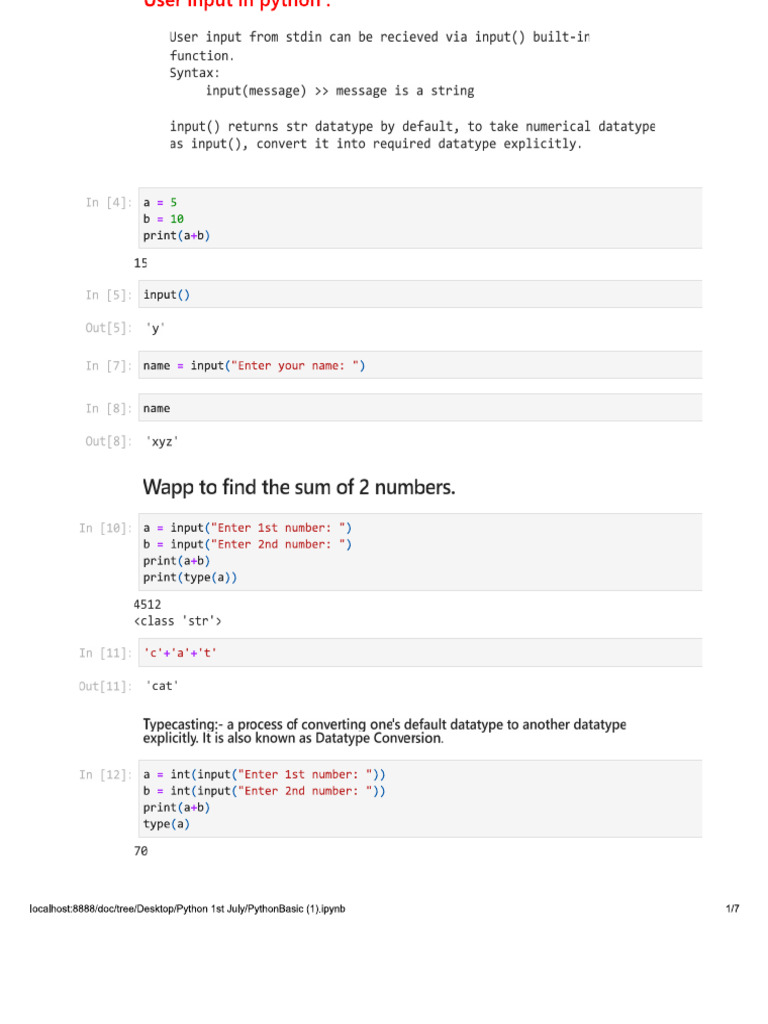
Task: Click the In [12] int(input()) code cell
Action: coord(420,799)
